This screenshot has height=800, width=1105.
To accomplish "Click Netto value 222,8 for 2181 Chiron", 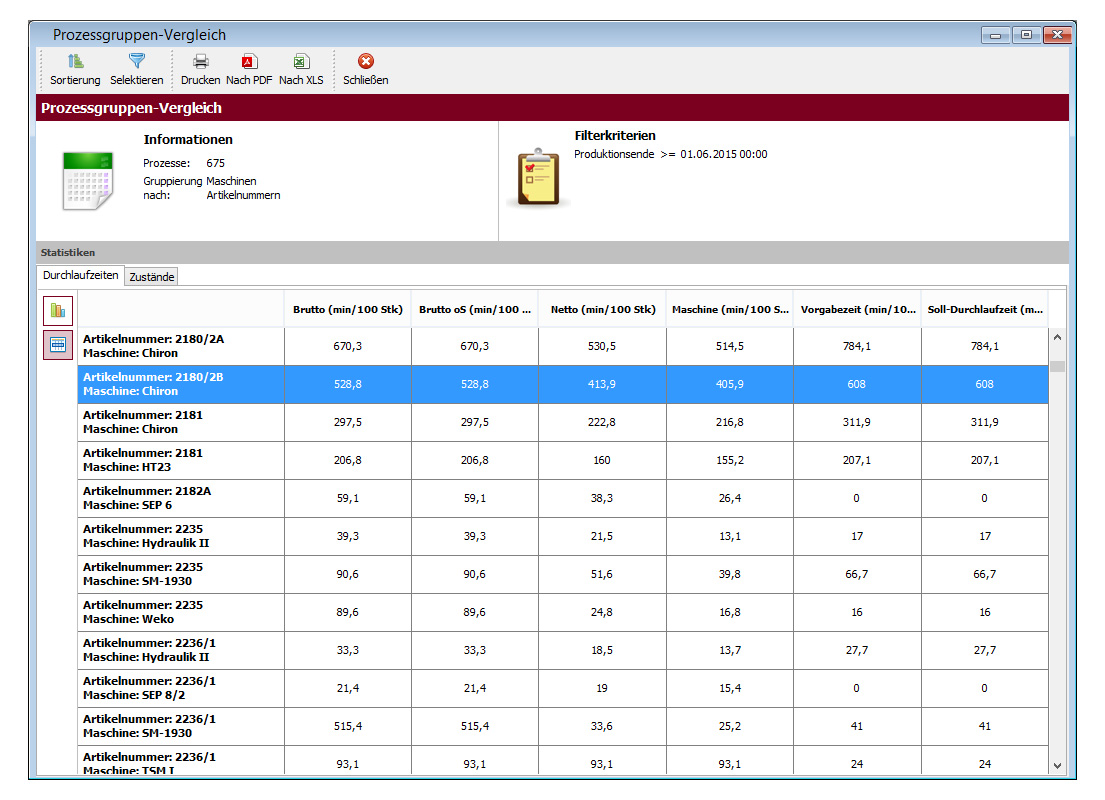I will (602, 422).
